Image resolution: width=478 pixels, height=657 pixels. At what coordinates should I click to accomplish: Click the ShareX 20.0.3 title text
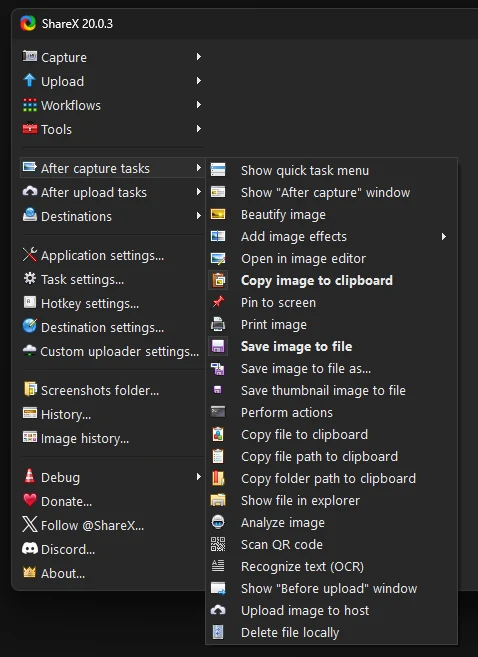pos(77,23)
